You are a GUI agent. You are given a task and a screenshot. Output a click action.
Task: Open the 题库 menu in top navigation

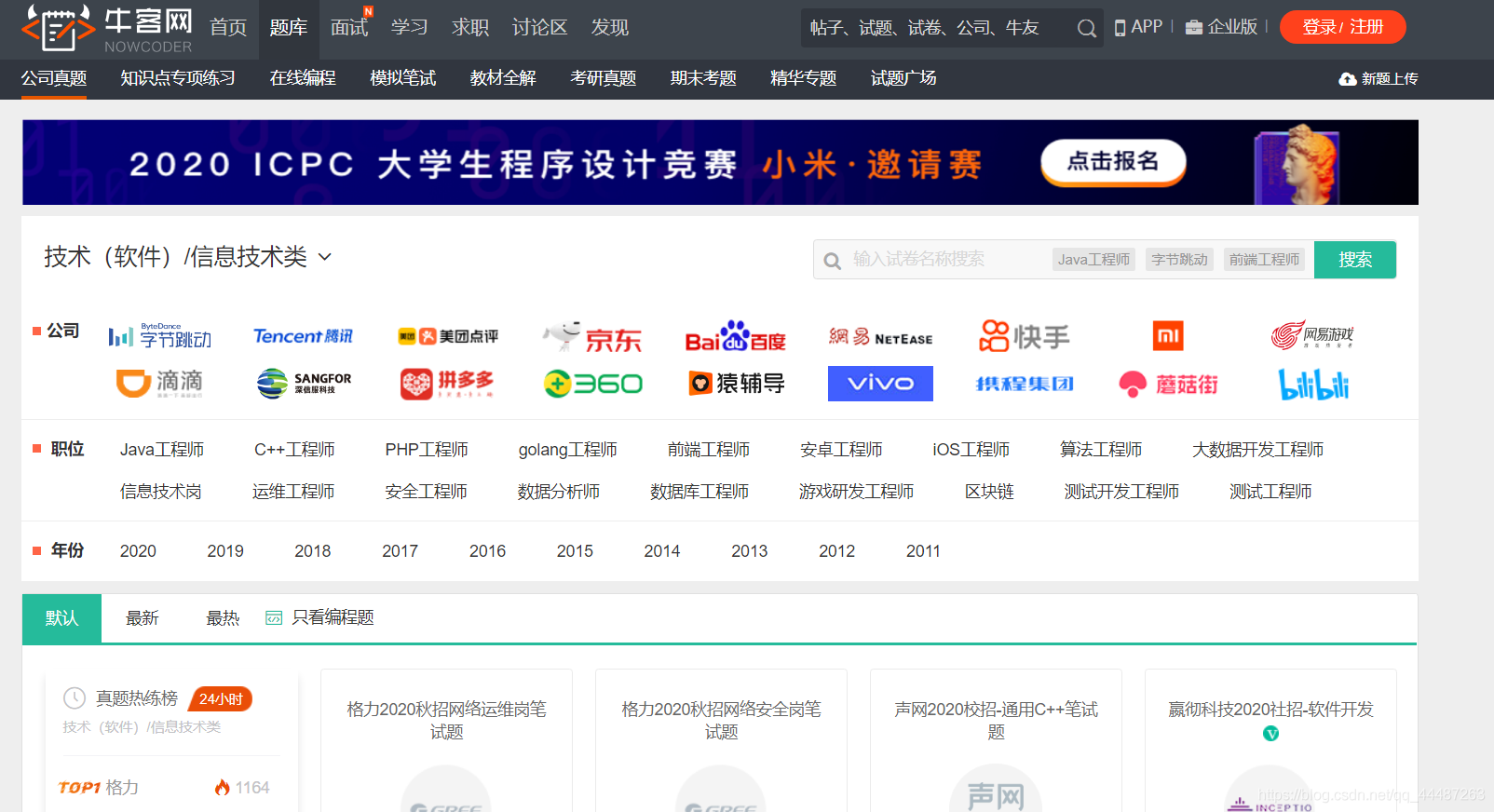[x=289, y=28]
